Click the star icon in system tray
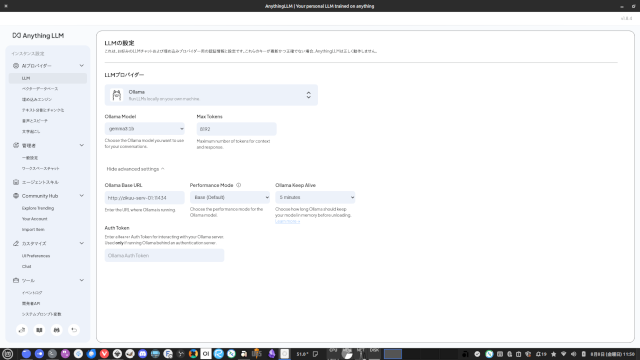Viewport: 640px width, 360px height. tap(553, 354)
